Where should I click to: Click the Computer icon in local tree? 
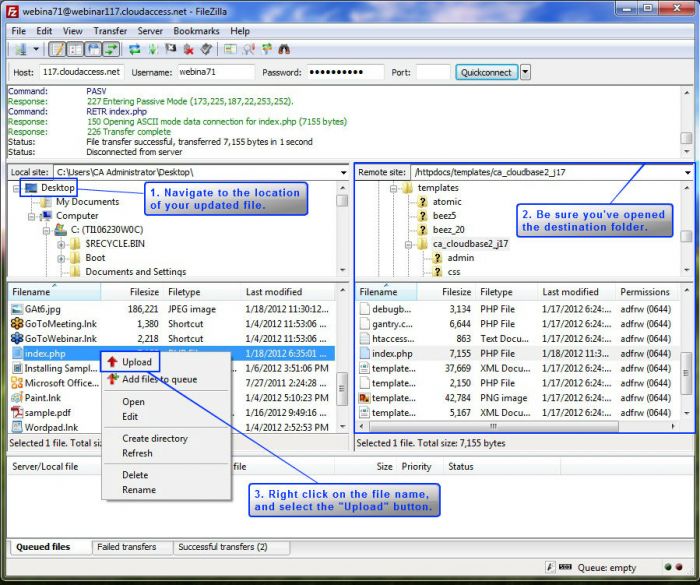[46, 216]
